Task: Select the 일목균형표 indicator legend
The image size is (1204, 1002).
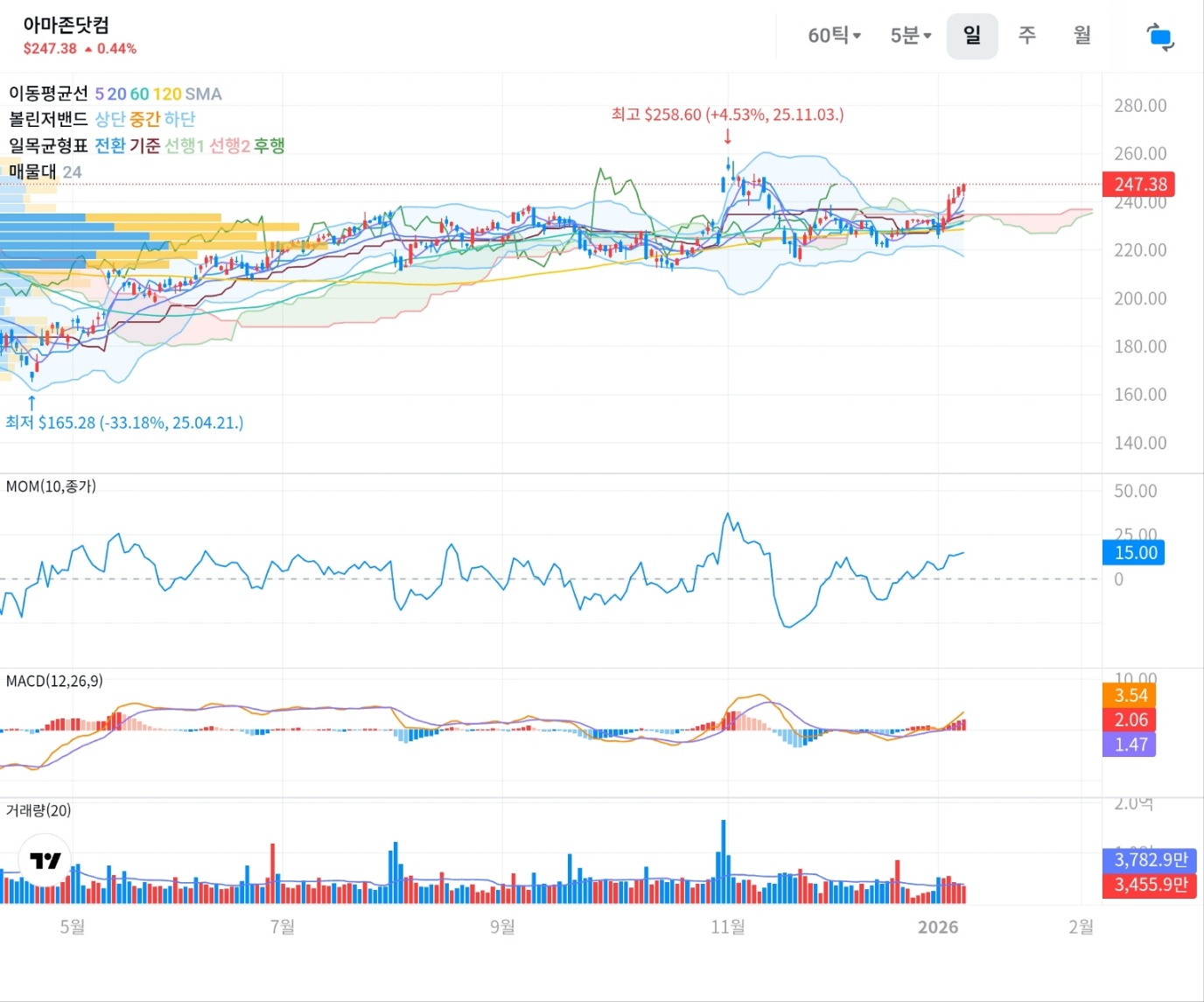Action: tap(49, 145)
